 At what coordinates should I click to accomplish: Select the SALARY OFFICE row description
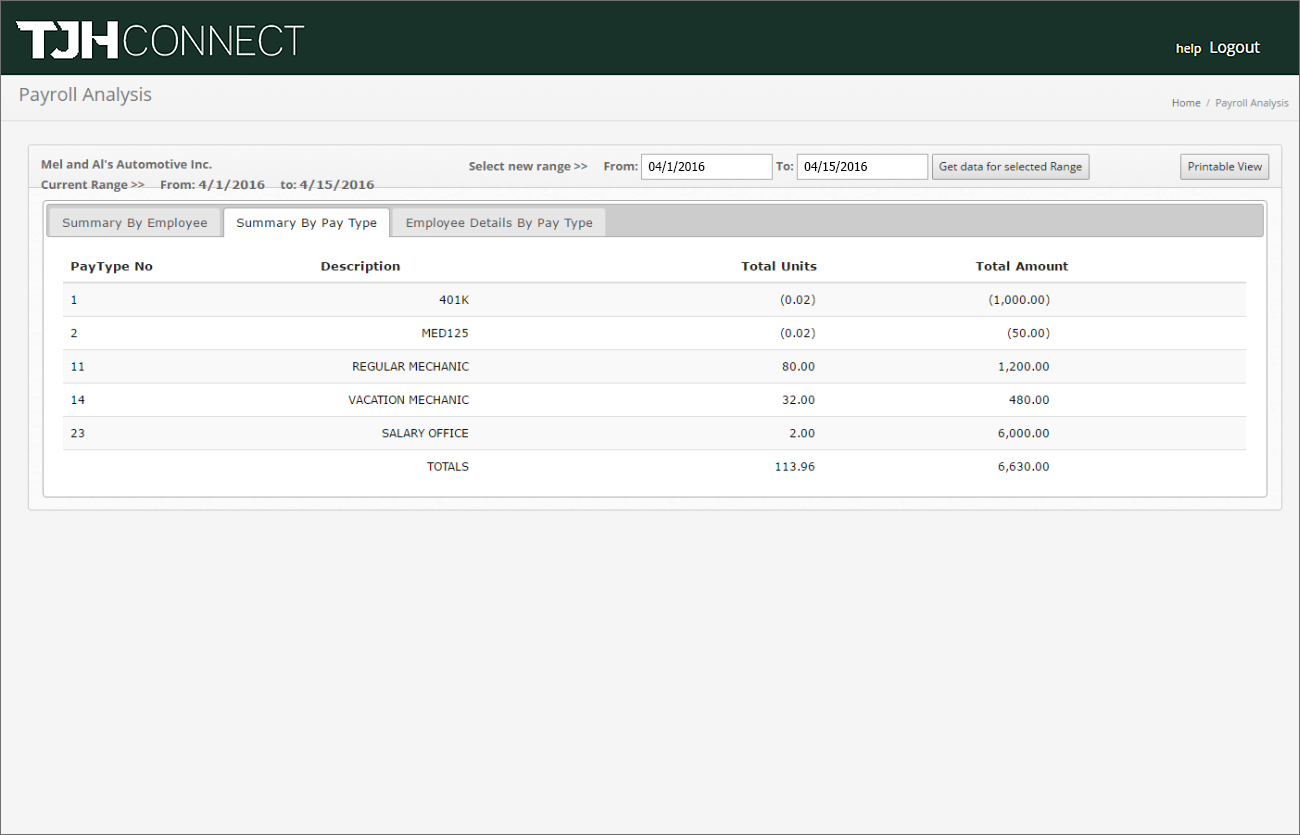pyautogui.click(x=425, y=434)
